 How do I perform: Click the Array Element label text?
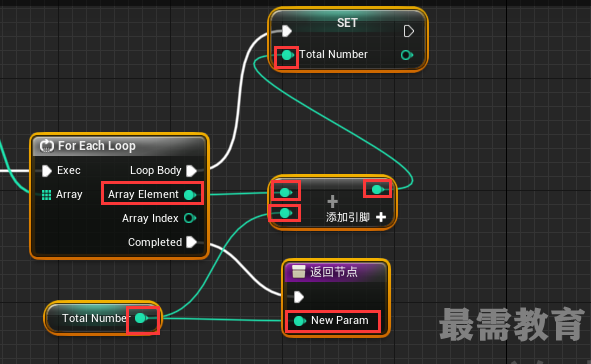[x=143, y=194]
